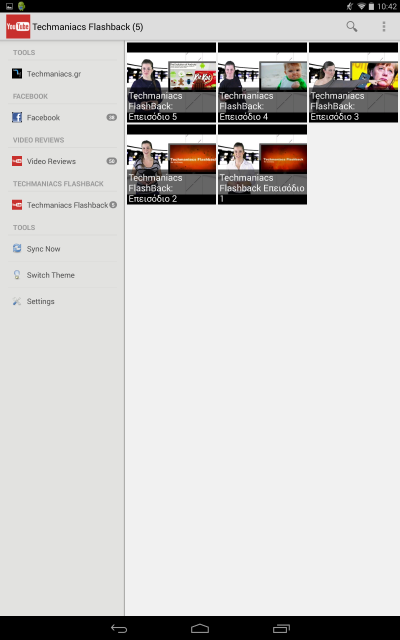Tap the Android home navigation button
This screenshot has width=400, height=640.
pyautogui.click(x=200, y=629)
